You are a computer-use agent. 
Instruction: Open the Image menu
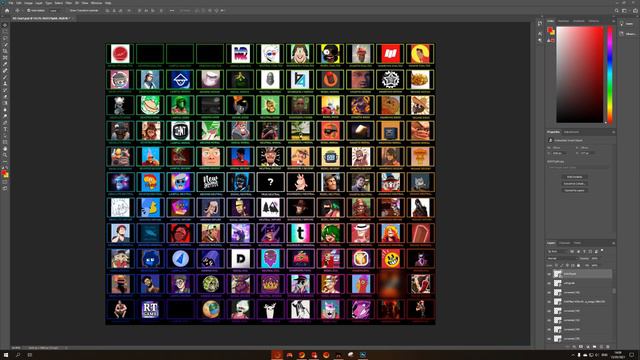28,3
